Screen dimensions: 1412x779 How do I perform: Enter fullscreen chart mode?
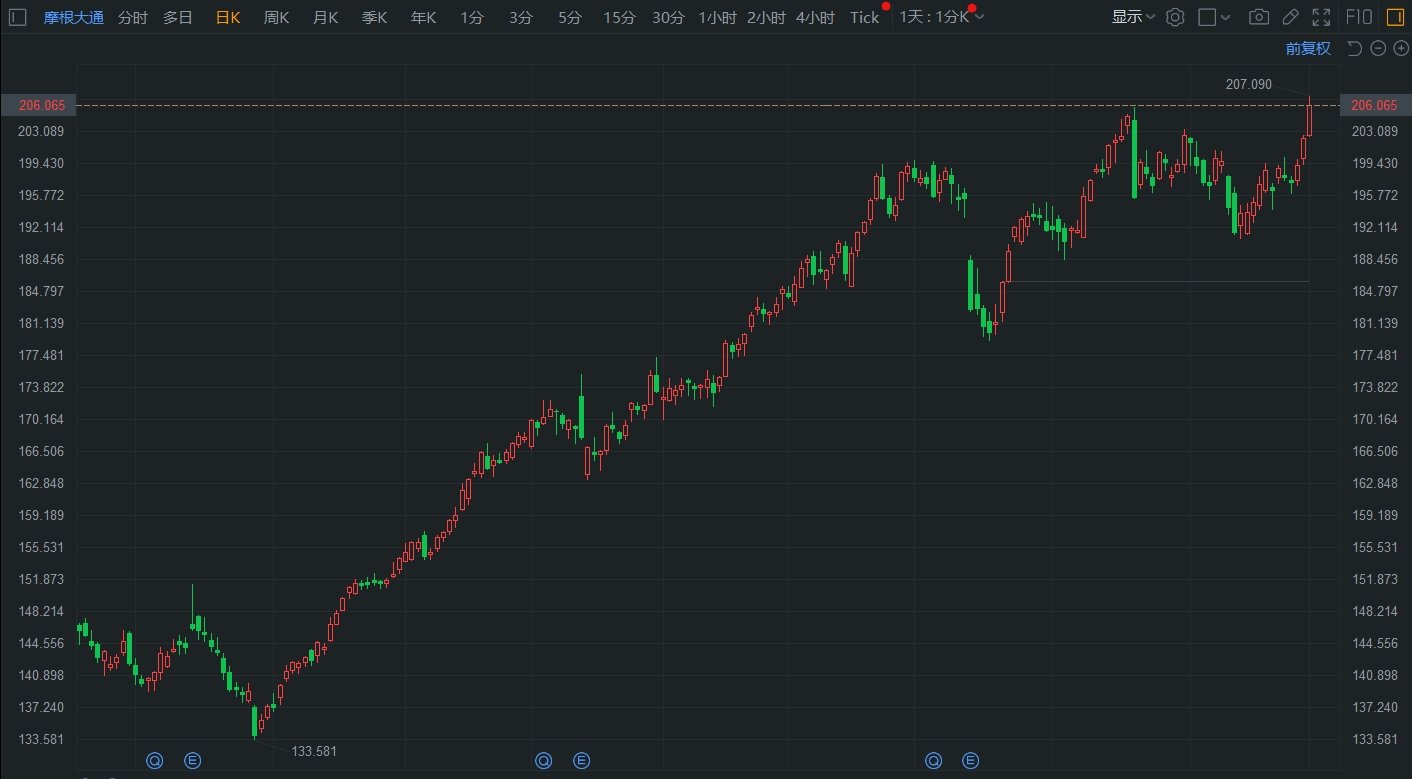click(x=1321, y=17)
